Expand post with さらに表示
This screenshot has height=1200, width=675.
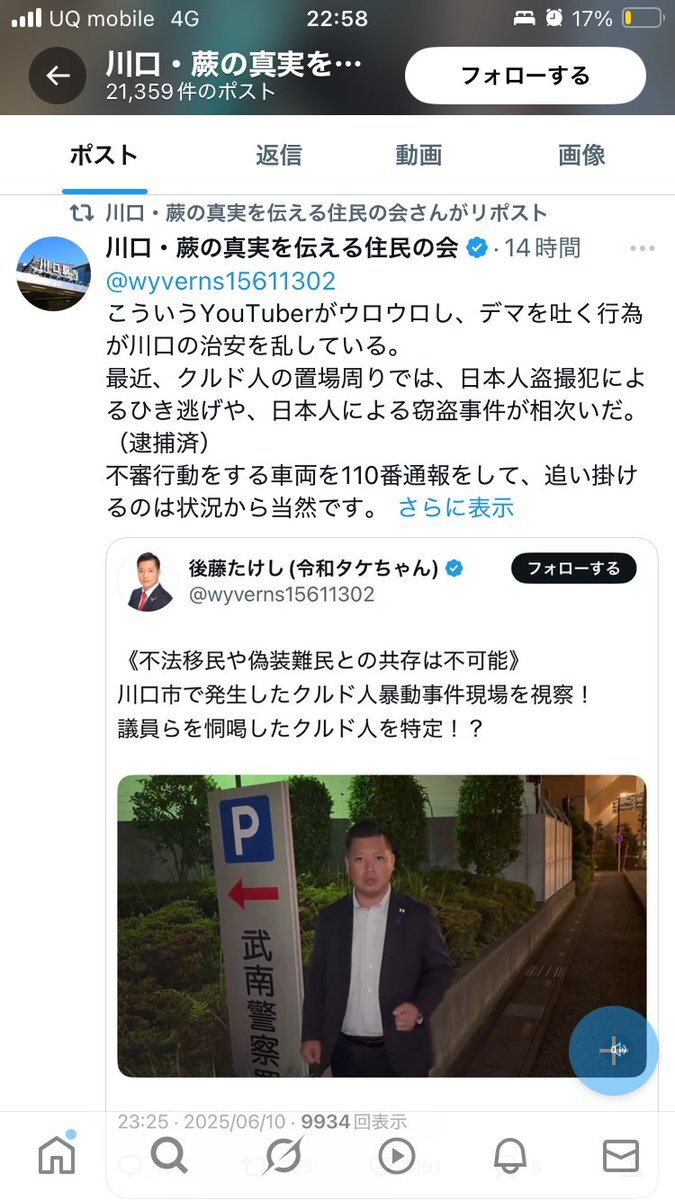[456, 507]
